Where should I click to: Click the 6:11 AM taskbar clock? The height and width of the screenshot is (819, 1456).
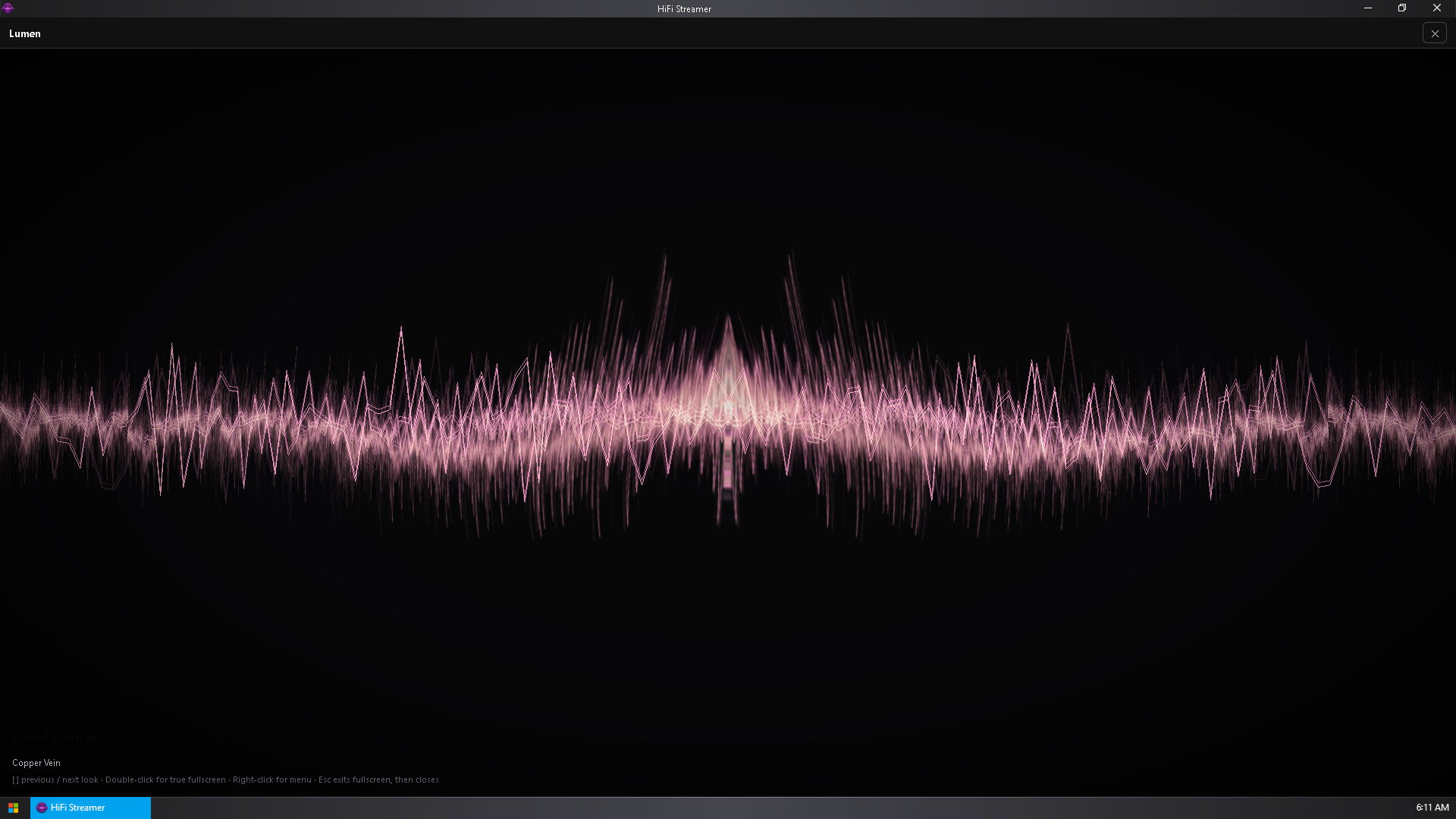point(1432,808)
